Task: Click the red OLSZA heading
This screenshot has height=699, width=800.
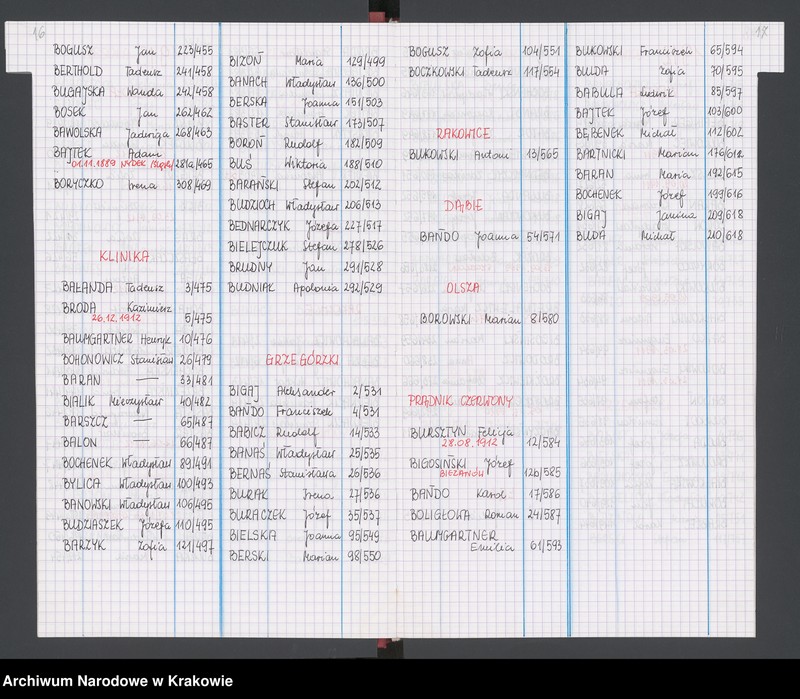Action: 463,288
